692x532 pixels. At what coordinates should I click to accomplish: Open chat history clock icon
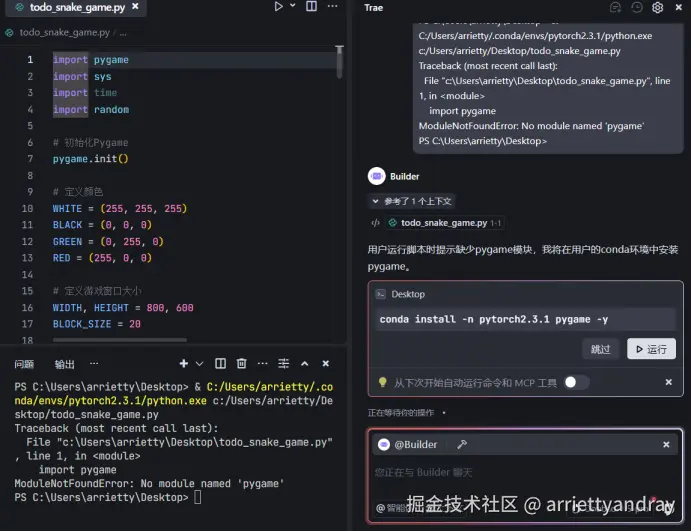(636, 8)
